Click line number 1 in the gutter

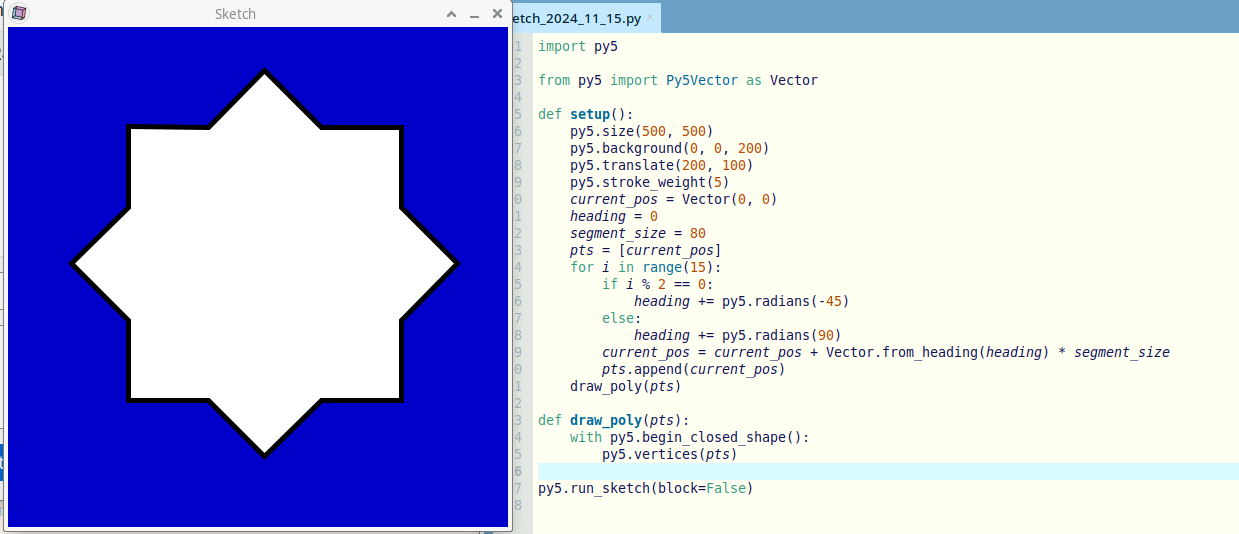click(x=518, y=46)
